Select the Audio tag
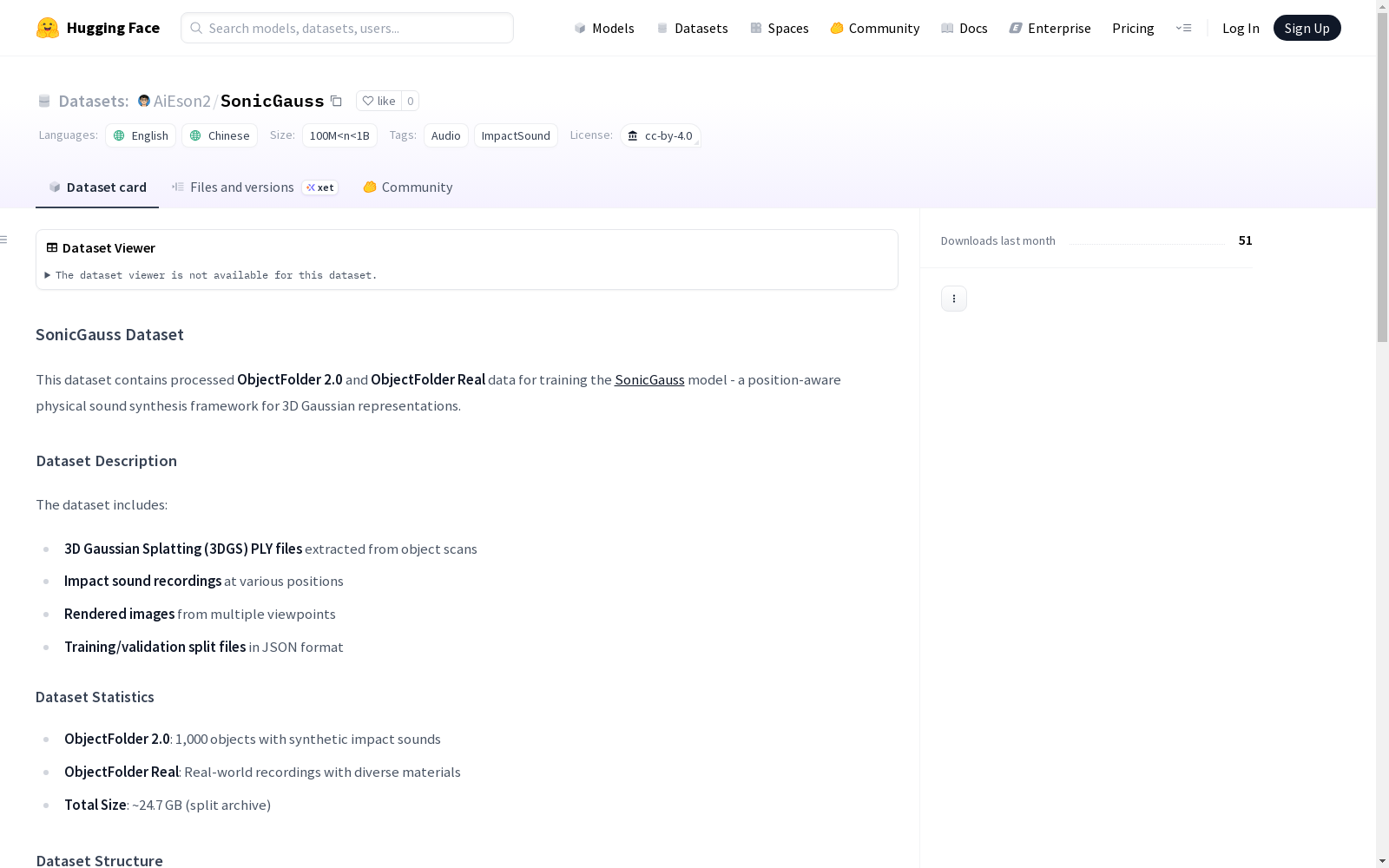 [446, 135]
